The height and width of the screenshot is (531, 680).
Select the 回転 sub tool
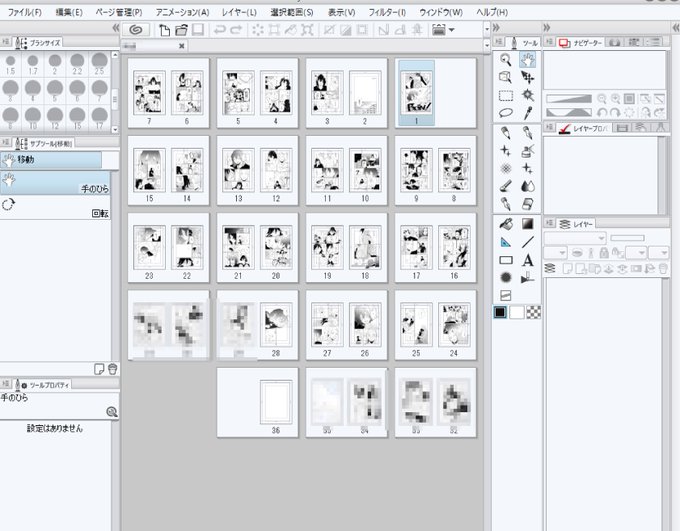(55, 207)
